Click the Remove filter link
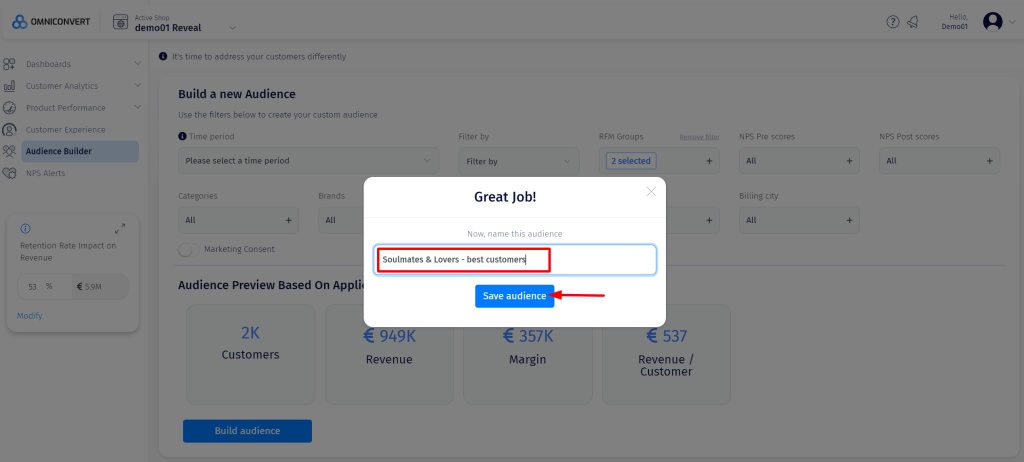This screenshot has width=1024, height=462. [x=699, y=137]
